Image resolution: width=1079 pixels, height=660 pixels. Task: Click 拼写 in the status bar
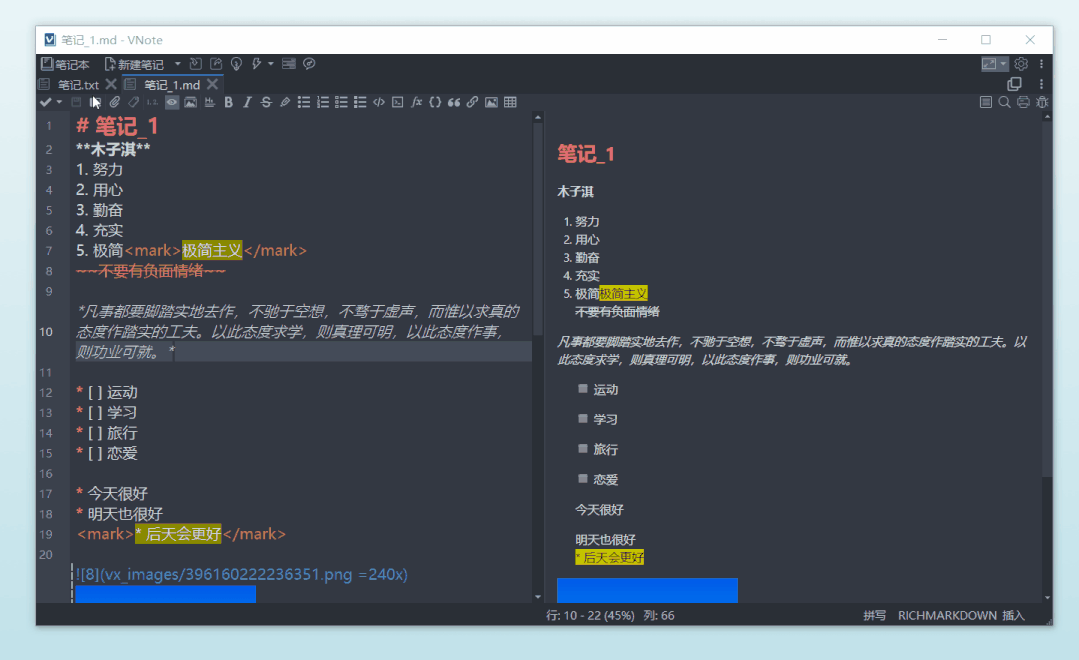(x=875, y=615)
